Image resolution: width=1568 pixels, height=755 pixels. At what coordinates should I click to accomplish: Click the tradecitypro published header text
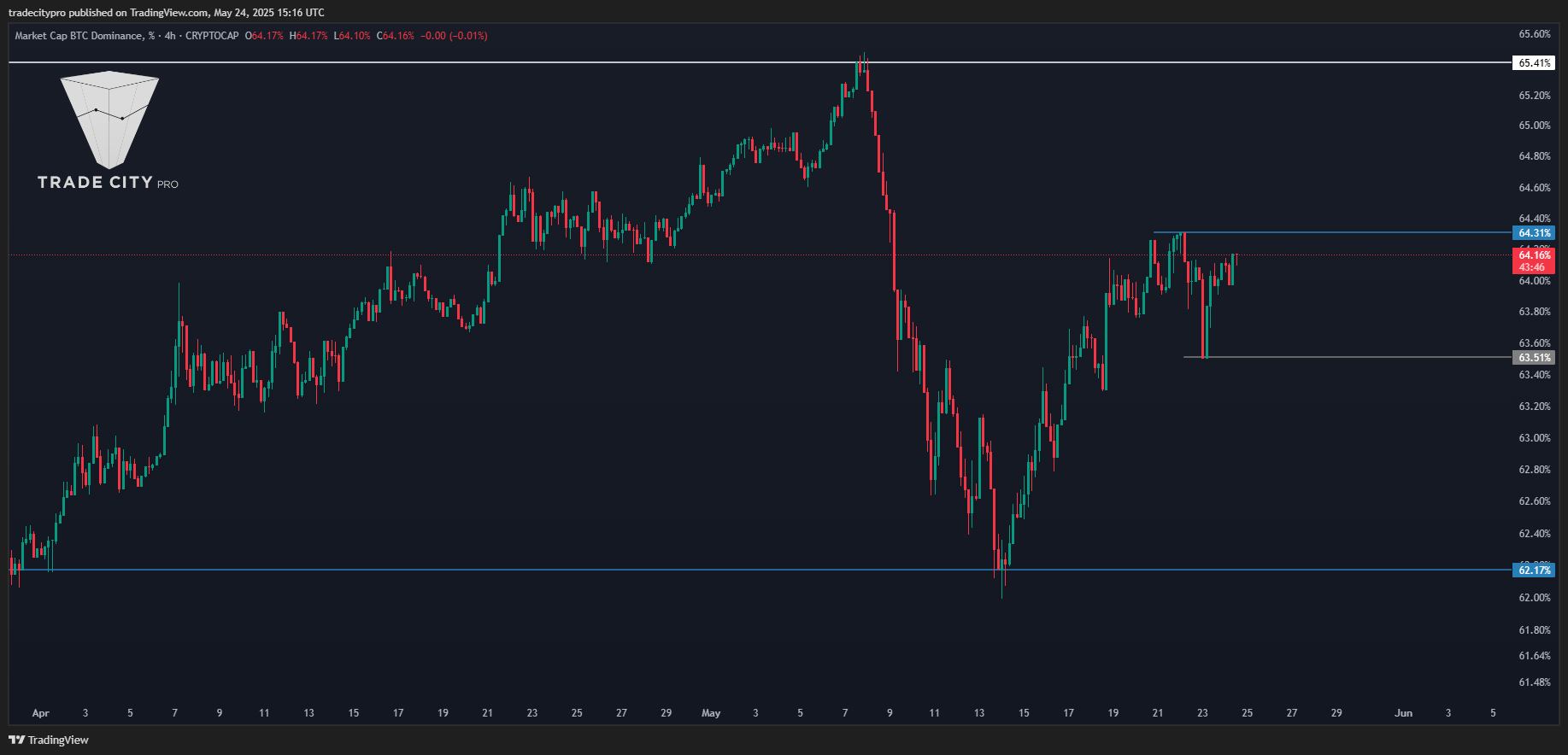tap(166, 12)
